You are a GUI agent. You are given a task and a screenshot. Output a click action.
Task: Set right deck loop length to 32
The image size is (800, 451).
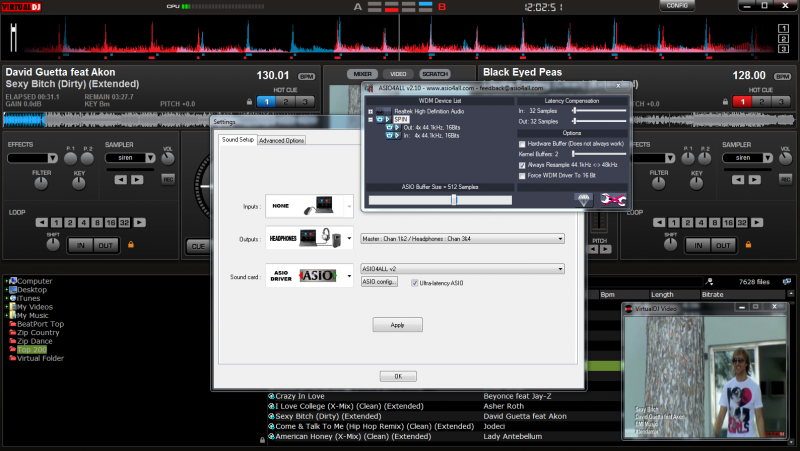pos(741,222)
